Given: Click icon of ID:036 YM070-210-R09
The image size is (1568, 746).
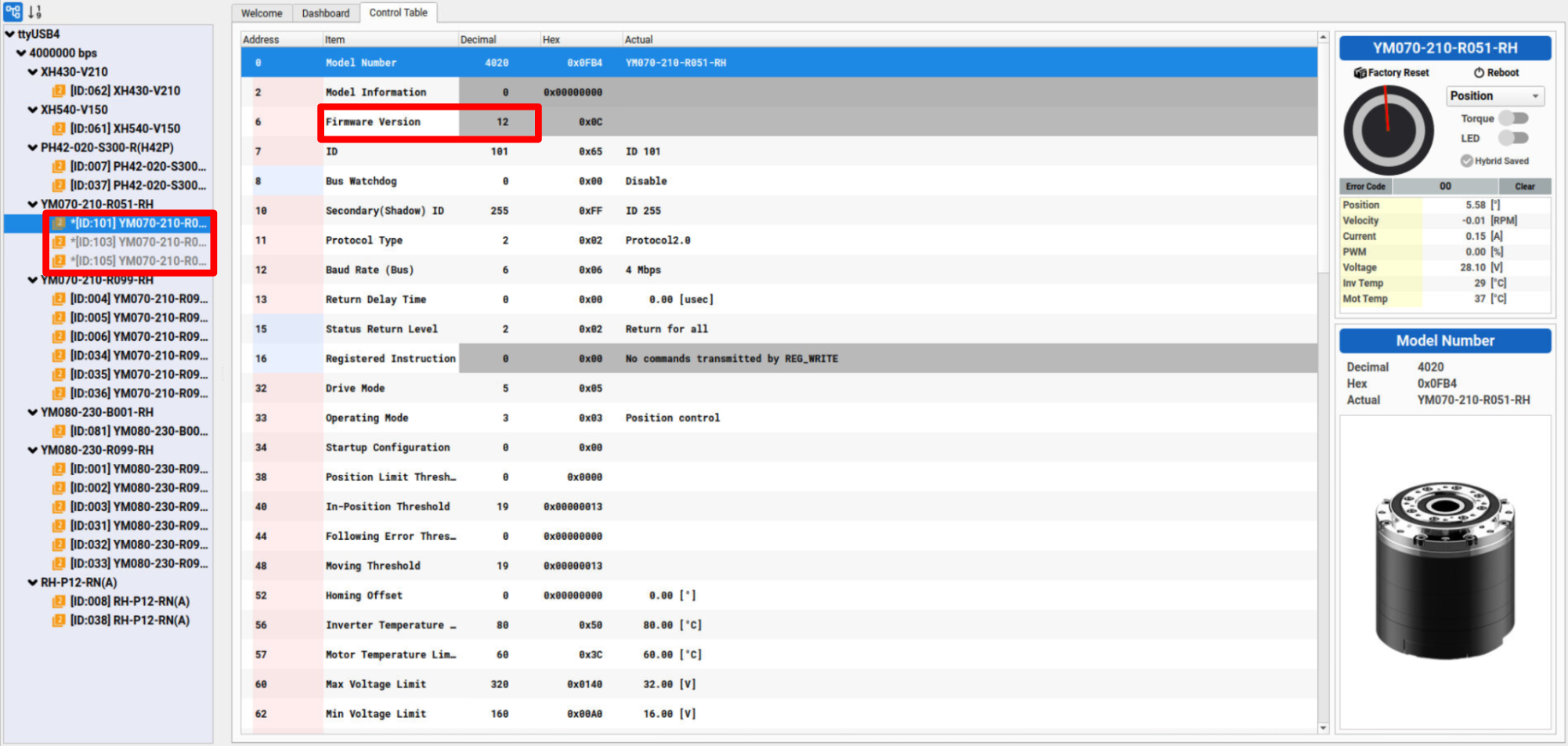Looking at the screenshot, I should [59, 393].
